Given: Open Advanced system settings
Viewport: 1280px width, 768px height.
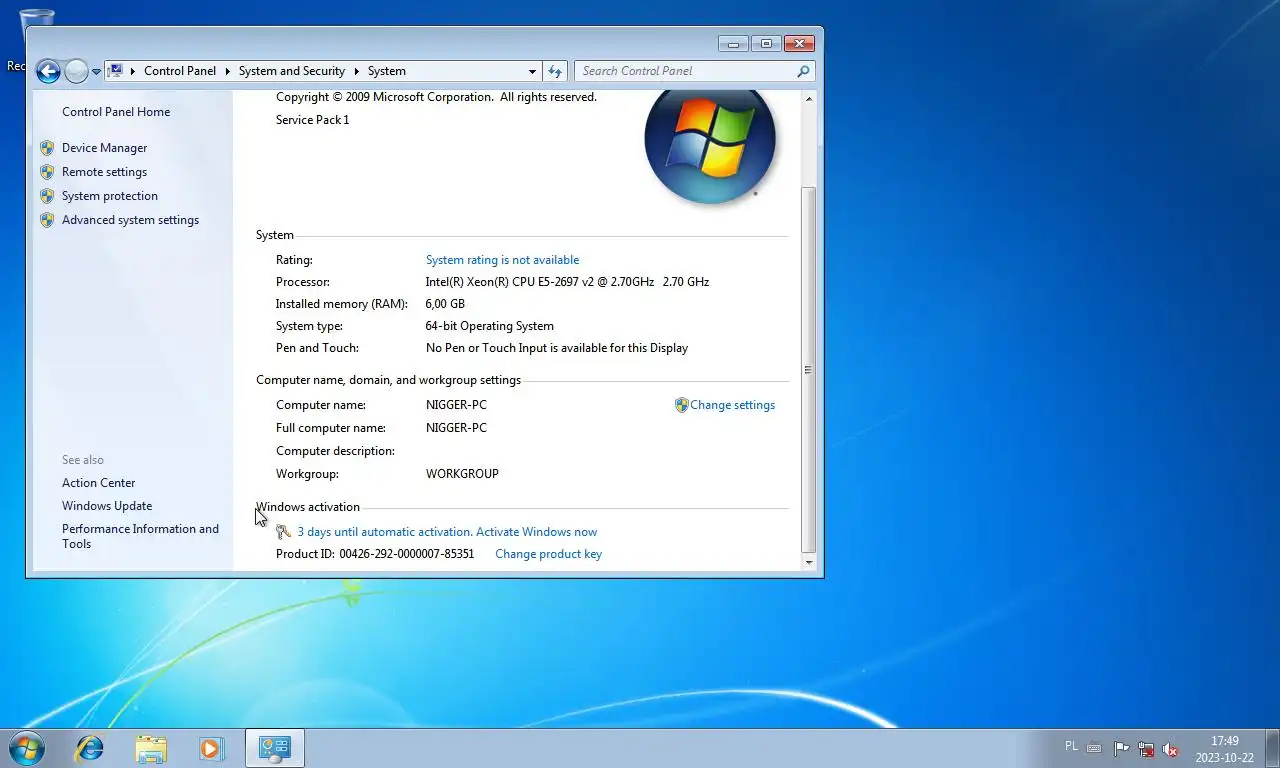Looking at the screenshot, I should coord(130,220).
